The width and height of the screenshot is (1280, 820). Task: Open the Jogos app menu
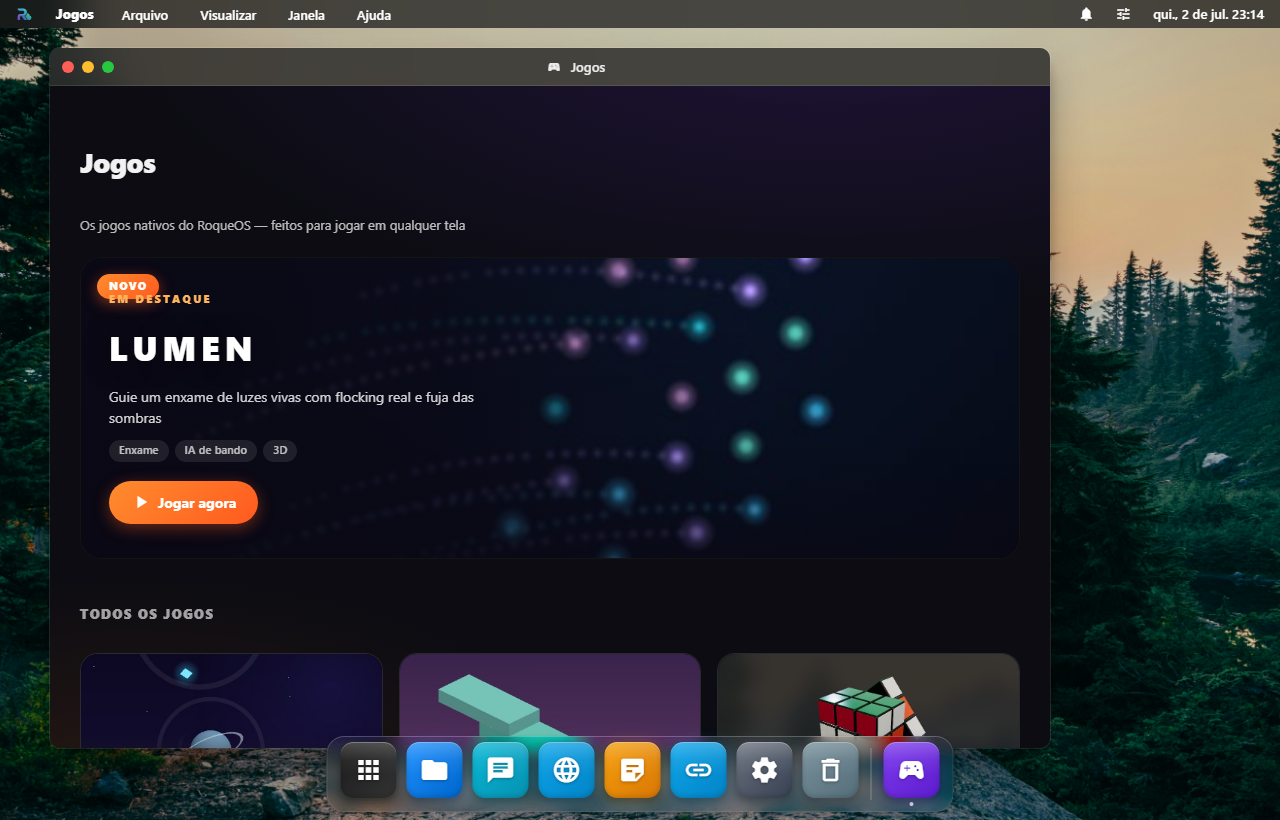coord(75,14)
